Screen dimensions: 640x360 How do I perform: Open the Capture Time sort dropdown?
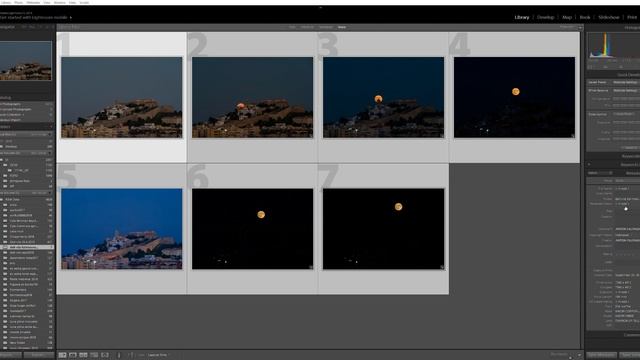[x=158, y=355]
